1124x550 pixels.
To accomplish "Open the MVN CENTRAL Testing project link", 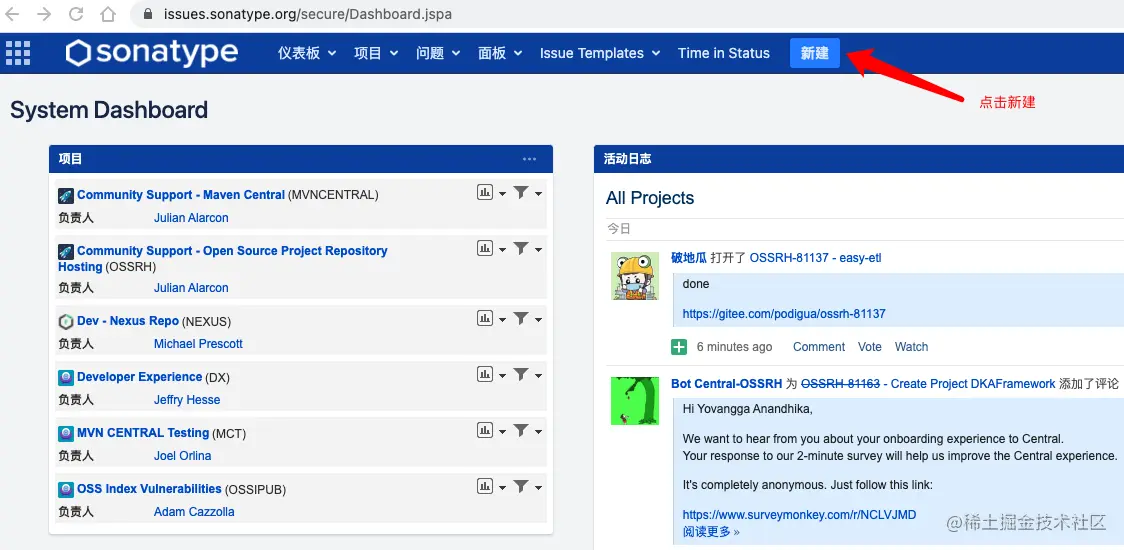I will click(x=143, y=433).
